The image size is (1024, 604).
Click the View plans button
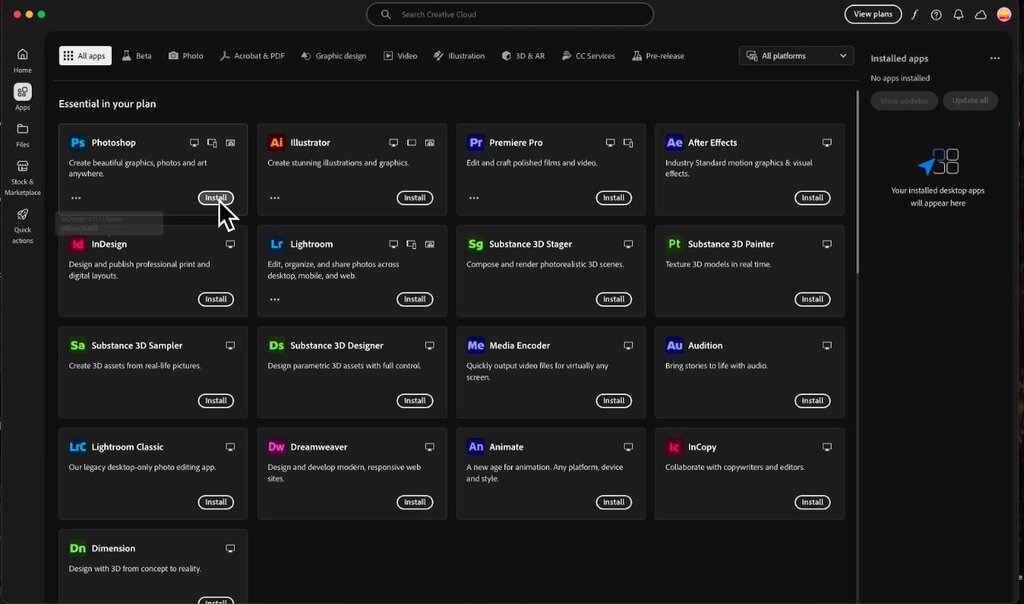[x=872, y=15]
